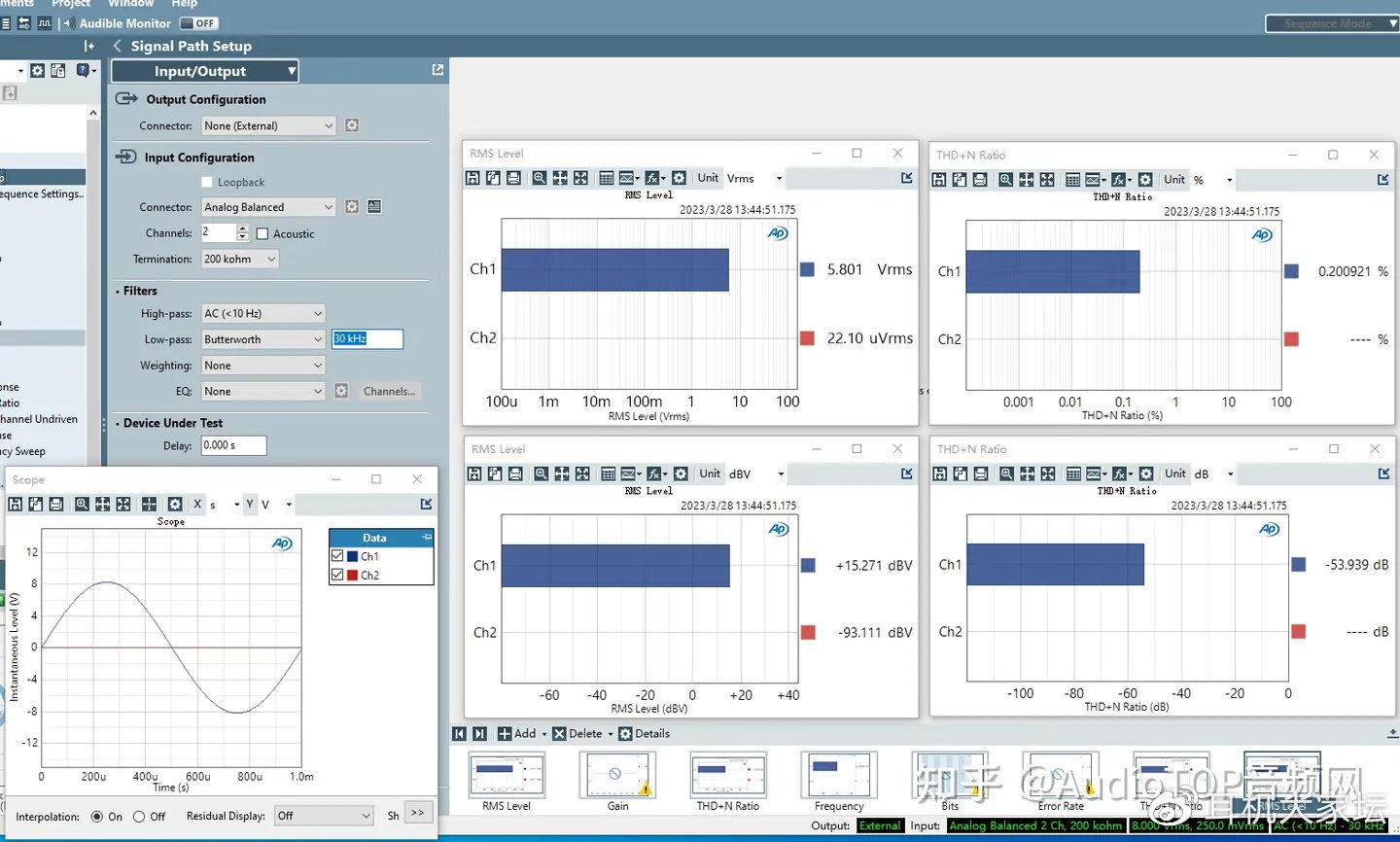Click the gear icon next to the EQ dropdown
1400x842 pixels.
[341, 391]
